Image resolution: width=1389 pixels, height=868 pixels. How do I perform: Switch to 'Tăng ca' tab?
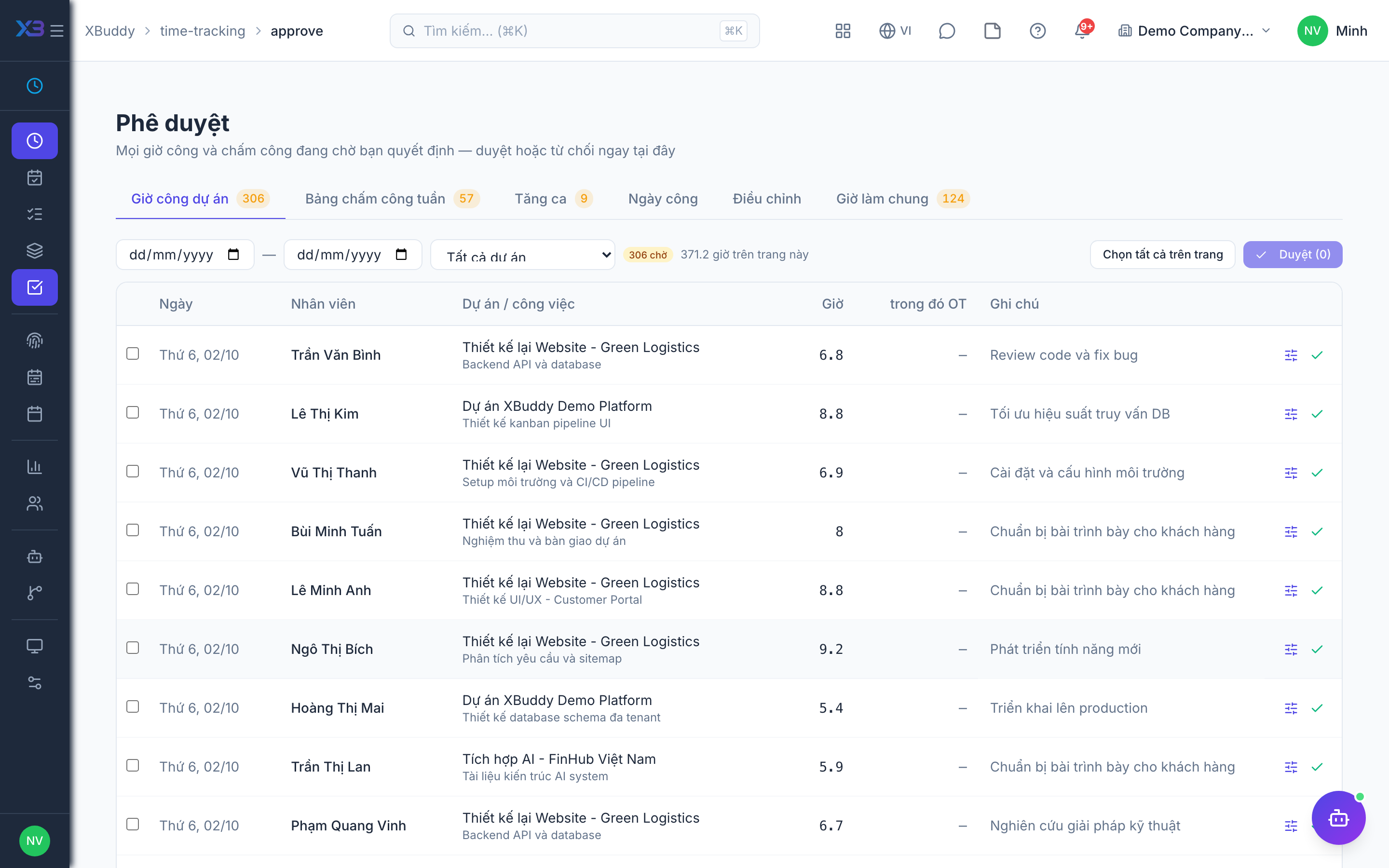[553, 199]
